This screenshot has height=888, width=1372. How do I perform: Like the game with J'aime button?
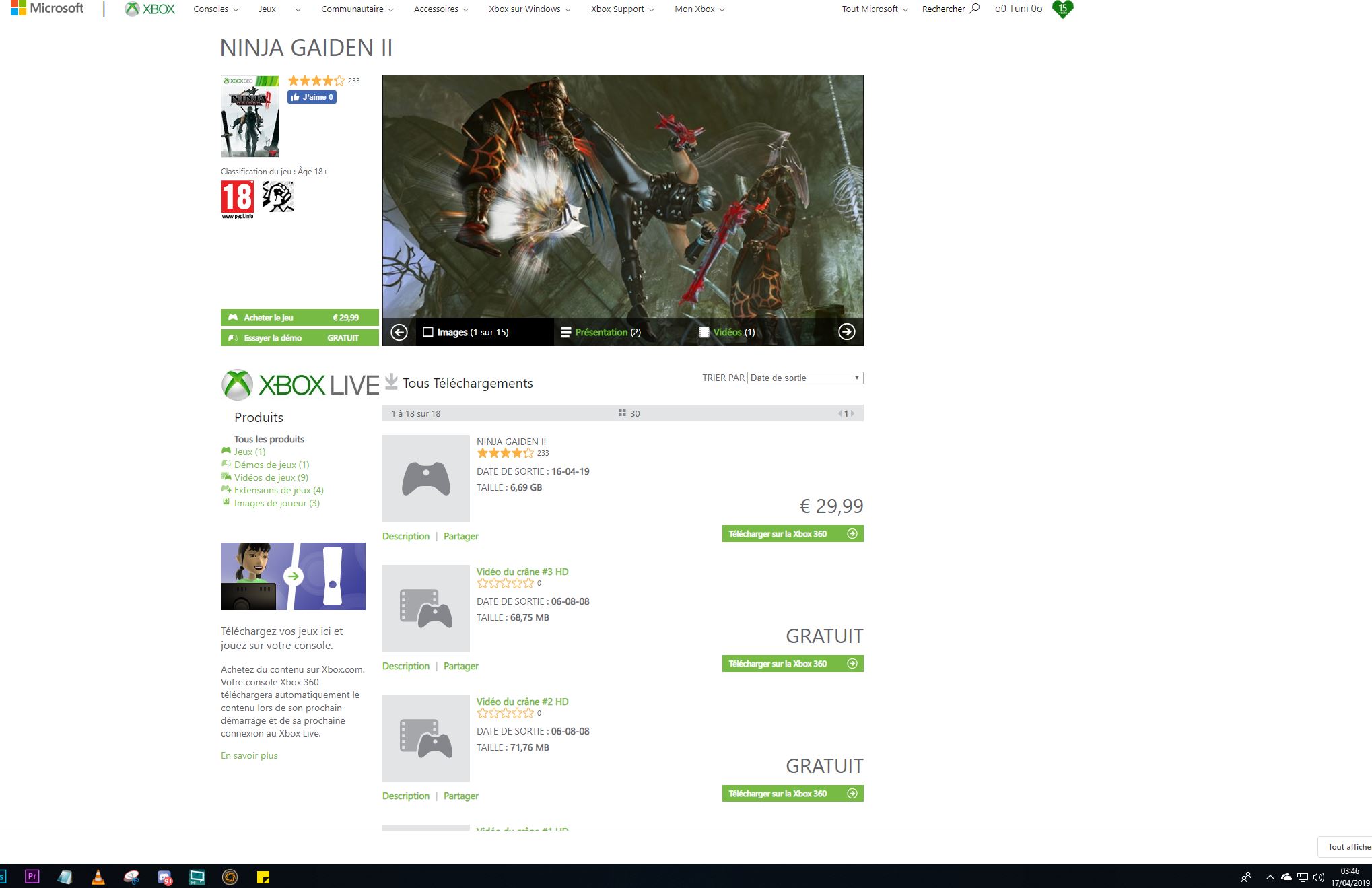point(312,97)
